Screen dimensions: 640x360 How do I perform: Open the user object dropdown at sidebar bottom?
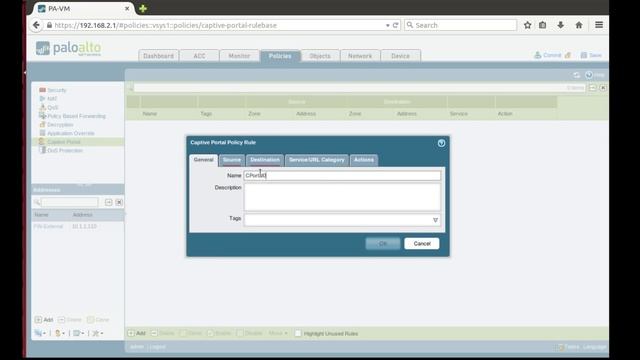[60, 333]
